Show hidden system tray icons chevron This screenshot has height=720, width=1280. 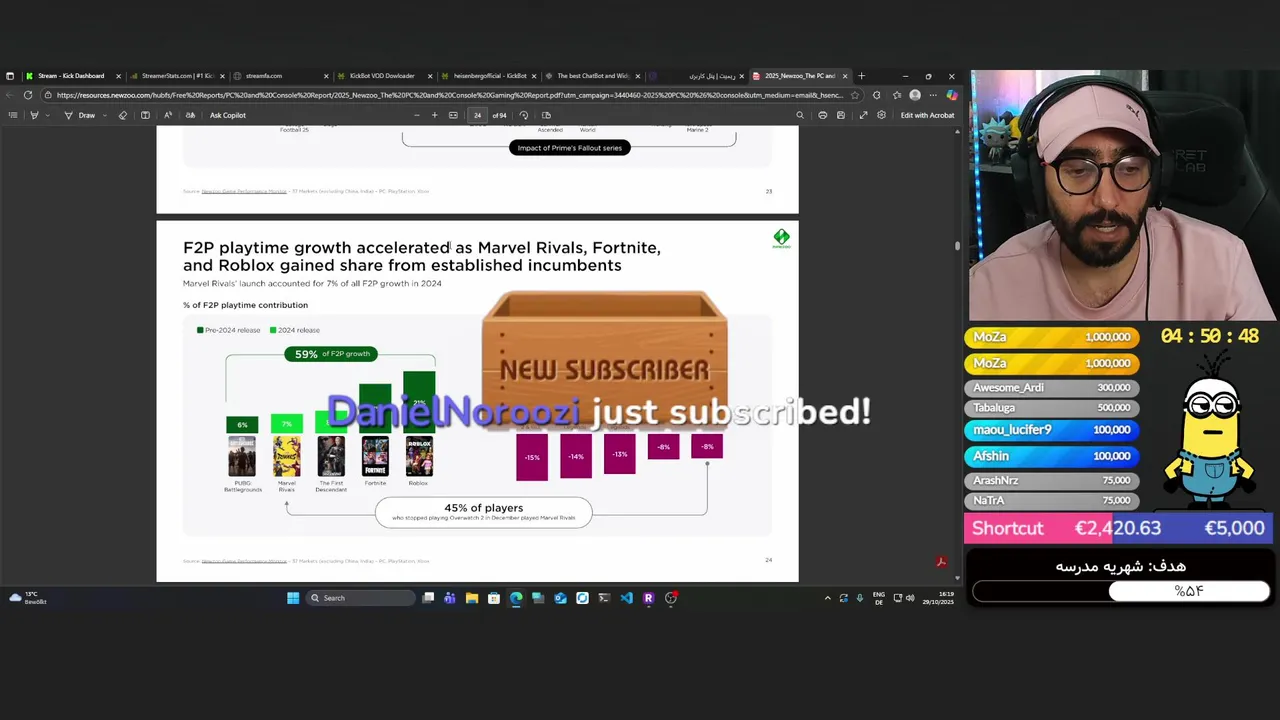tap(827, 598)
